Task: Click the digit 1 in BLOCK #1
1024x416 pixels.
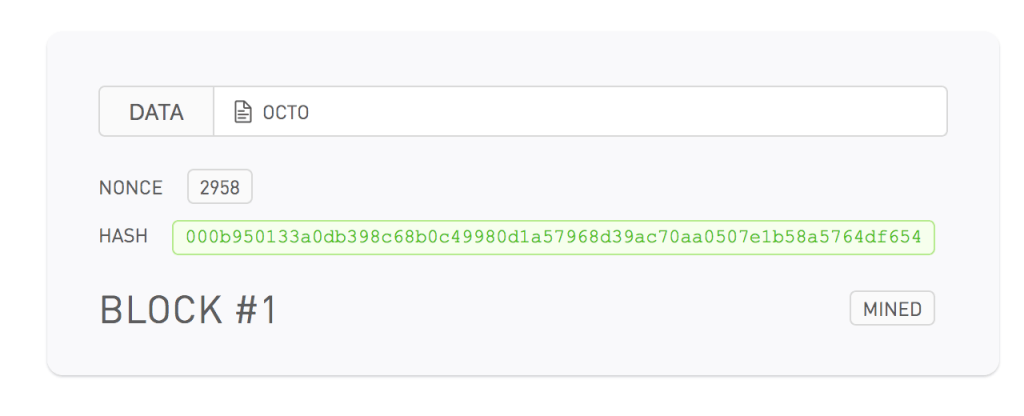Action: tap(267, 311)
